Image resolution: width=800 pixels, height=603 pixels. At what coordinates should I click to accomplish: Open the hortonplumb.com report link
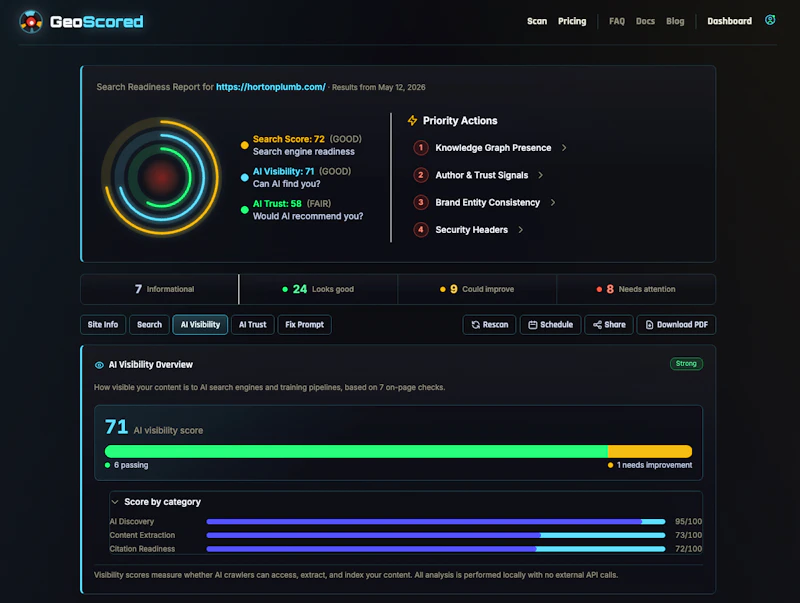pos(270,87)
